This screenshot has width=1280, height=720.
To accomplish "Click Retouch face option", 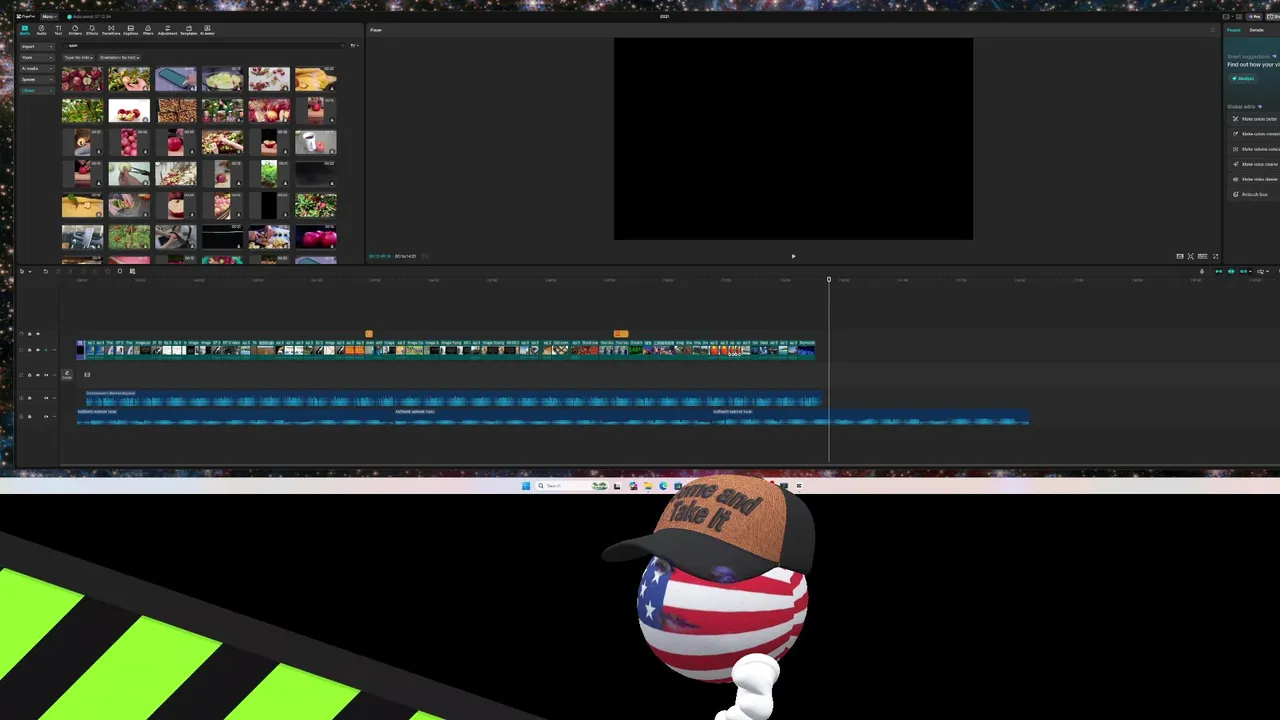I will (1252, 194).
